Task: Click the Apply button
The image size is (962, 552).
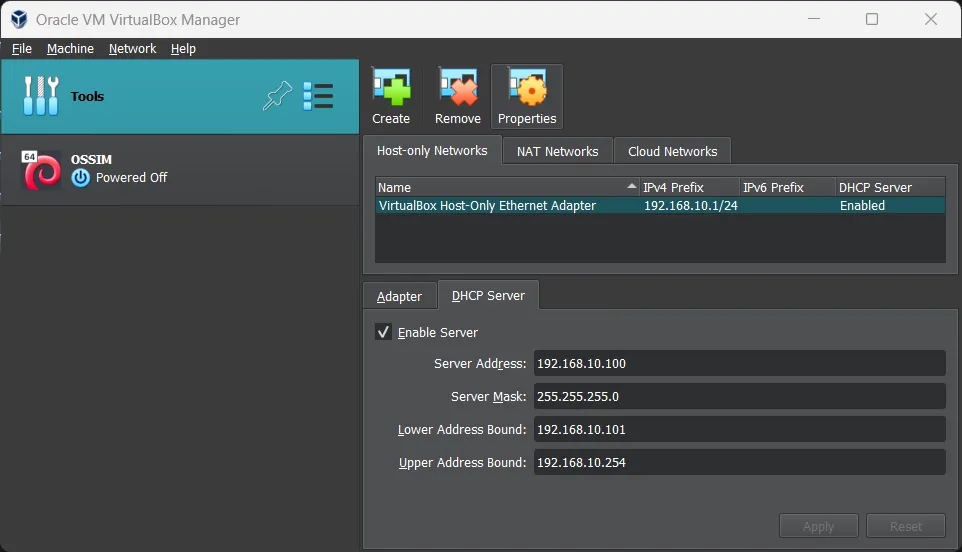Action: [x=818, y=526]
